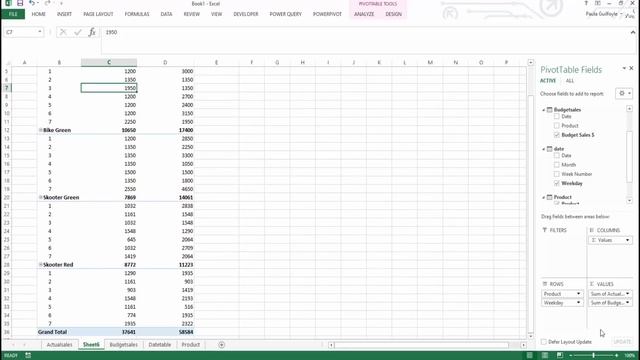The image size is (640, 360).
Task: Click the Save icon in quick access toolbar
Action: click(x=20, y=3)
